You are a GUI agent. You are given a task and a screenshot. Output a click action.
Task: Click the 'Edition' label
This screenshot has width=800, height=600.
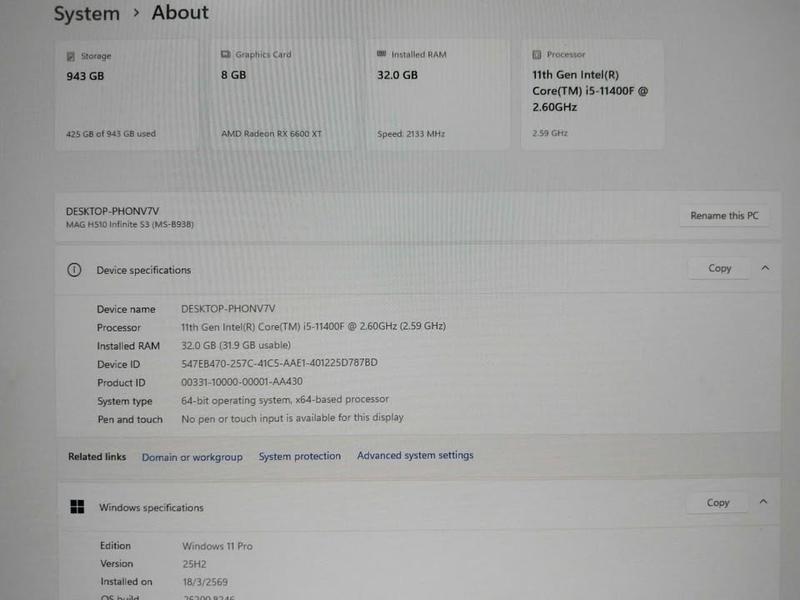tap(115, 545)
